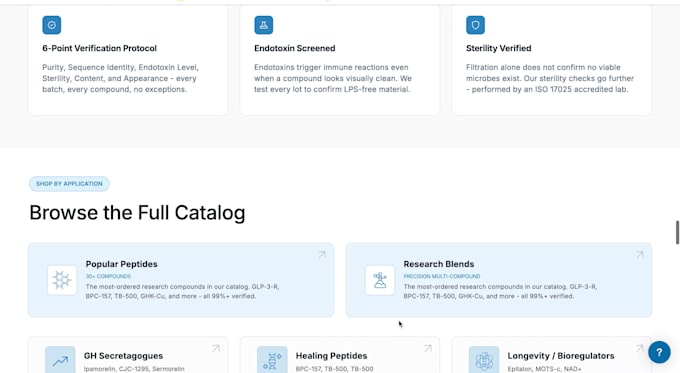Click the 6-Point Verification Protocol heading
Image resolution: width=680 pixels, height=373 pixels.
pyautogui.click(x=99, y=48)
